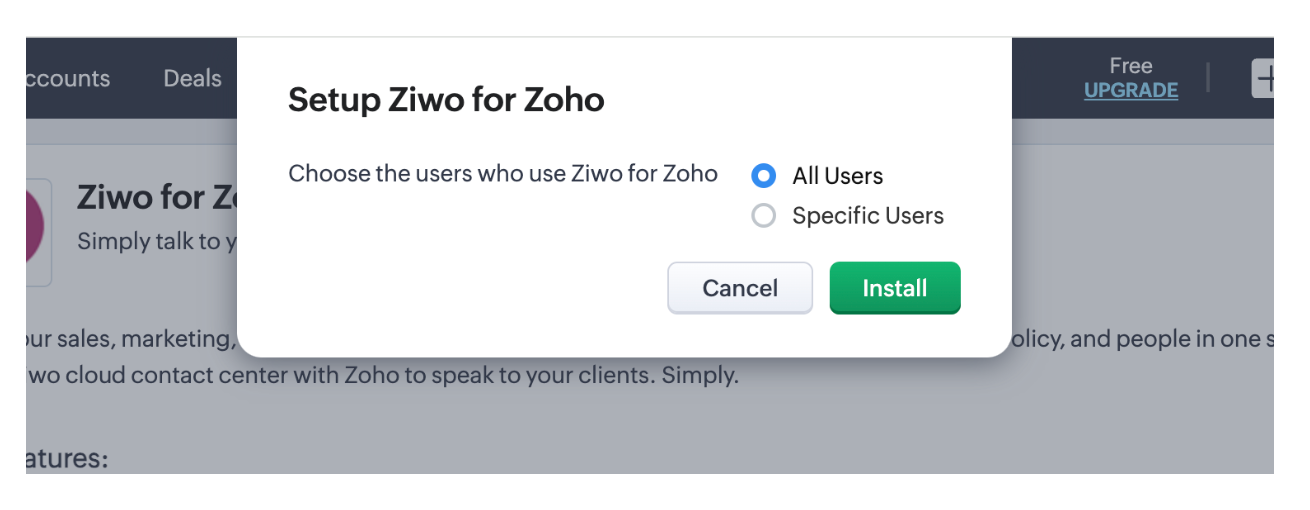Dismiss the setup dialog with Cancel
1310x510 pixels.
(x=740, y=288)
